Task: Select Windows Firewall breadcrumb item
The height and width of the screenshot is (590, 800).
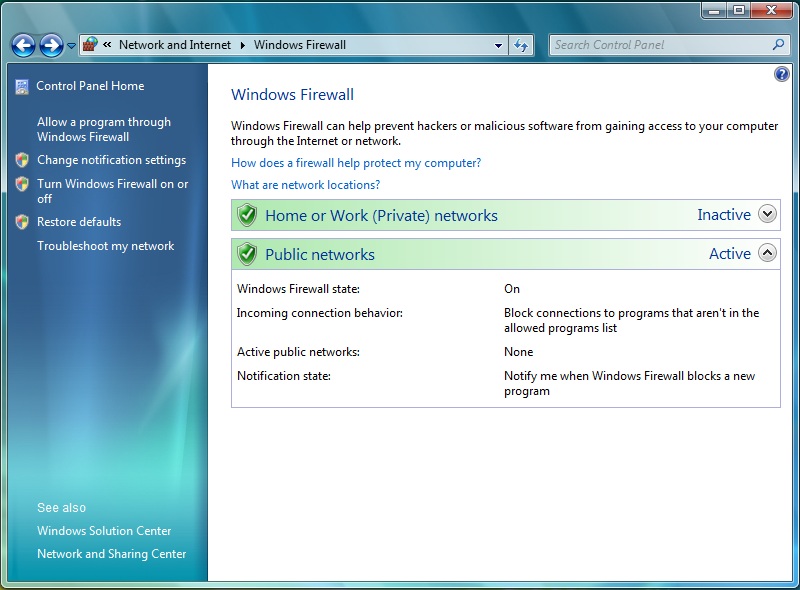Action: (299, 45)
